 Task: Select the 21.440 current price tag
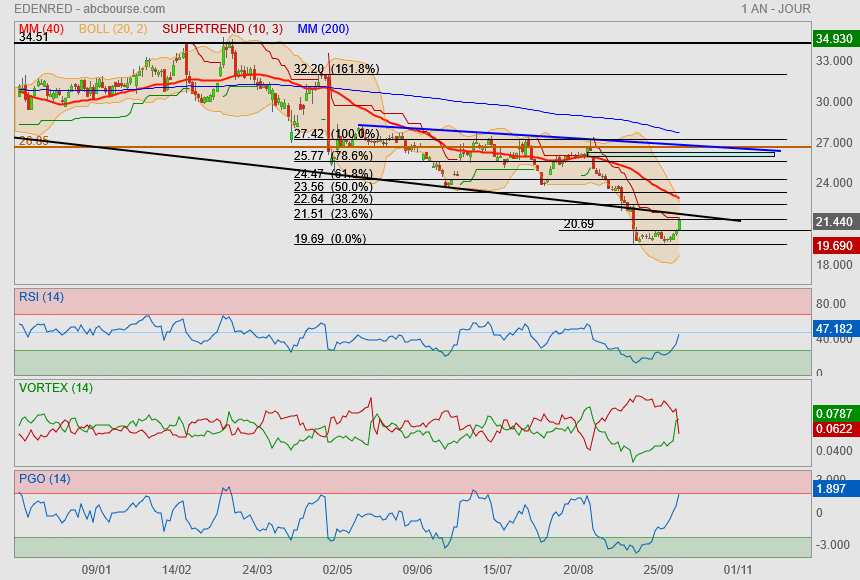click(x=834, y=220)
